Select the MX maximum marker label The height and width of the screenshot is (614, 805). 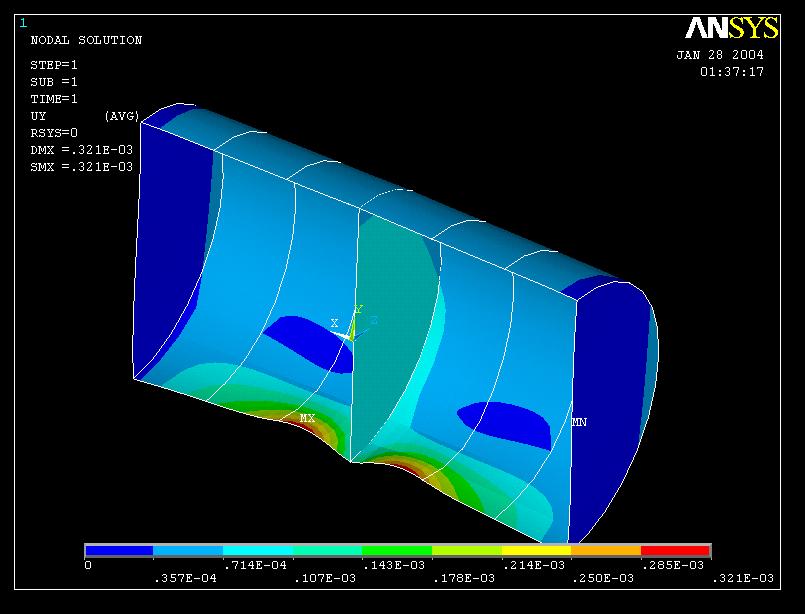click(307, 418)
